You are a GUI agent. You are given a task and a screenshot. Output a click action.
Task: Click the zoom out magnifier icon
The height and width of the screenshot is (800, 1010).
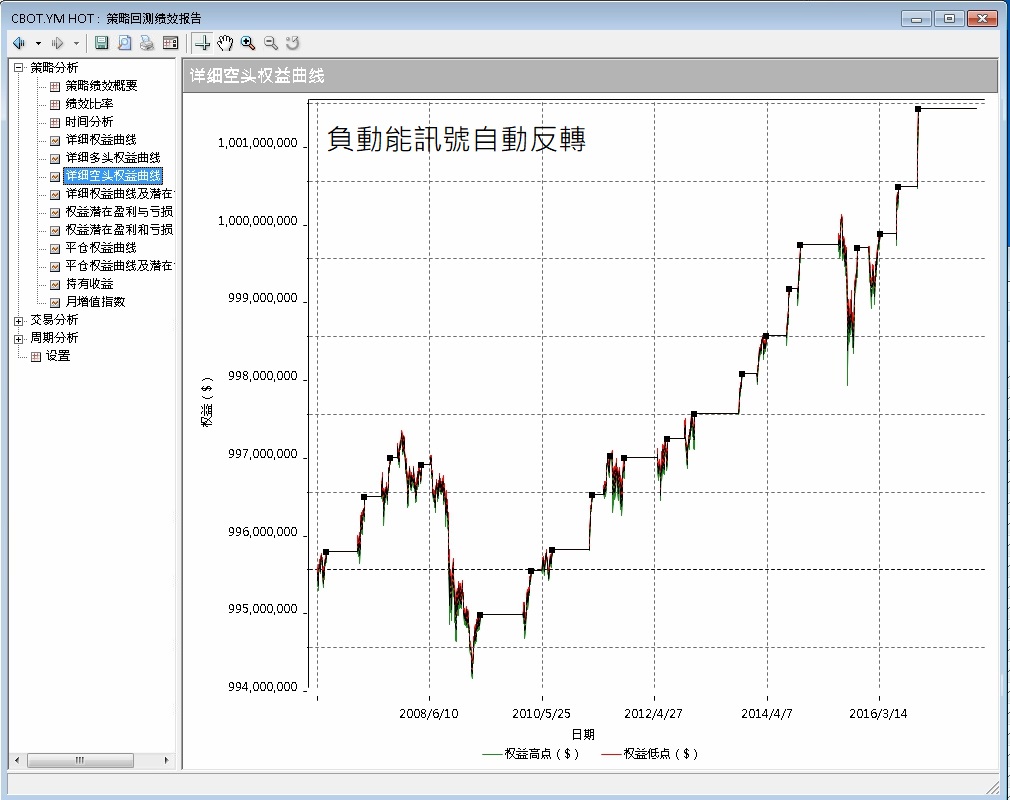click(x=270, y=43)
